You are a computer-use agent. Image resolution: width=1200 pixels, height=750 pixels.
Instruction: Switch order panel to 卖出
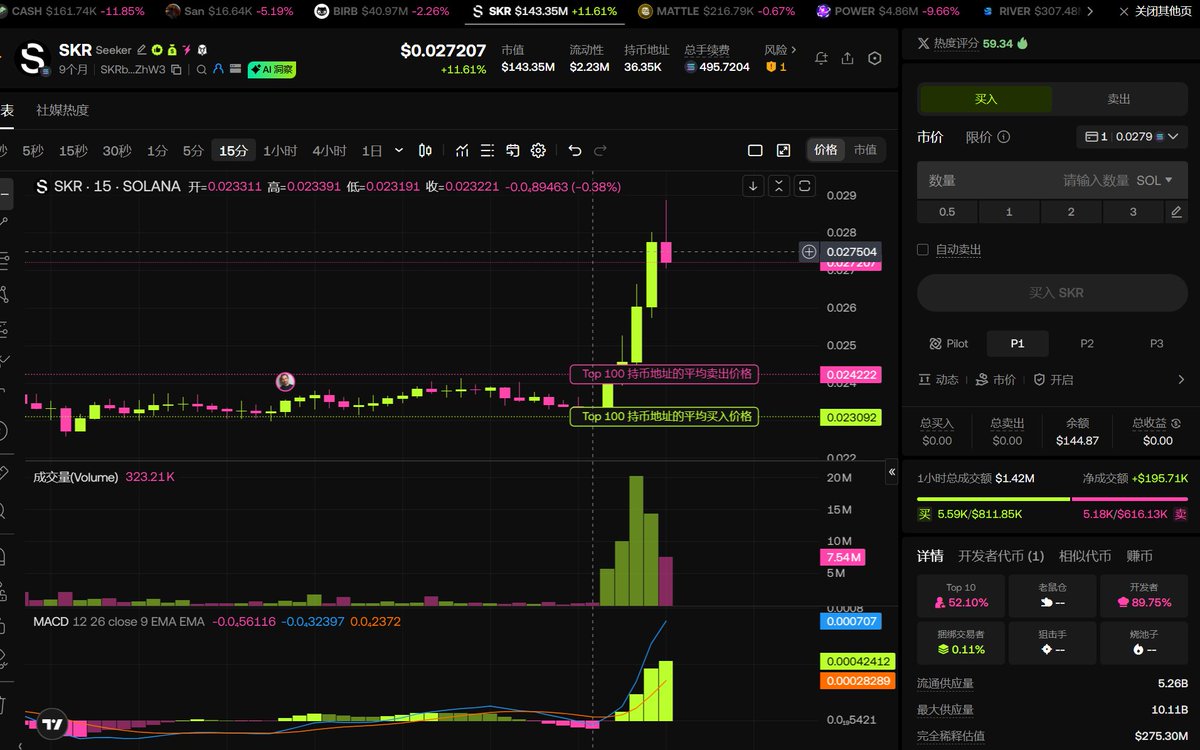(1118, 99)
